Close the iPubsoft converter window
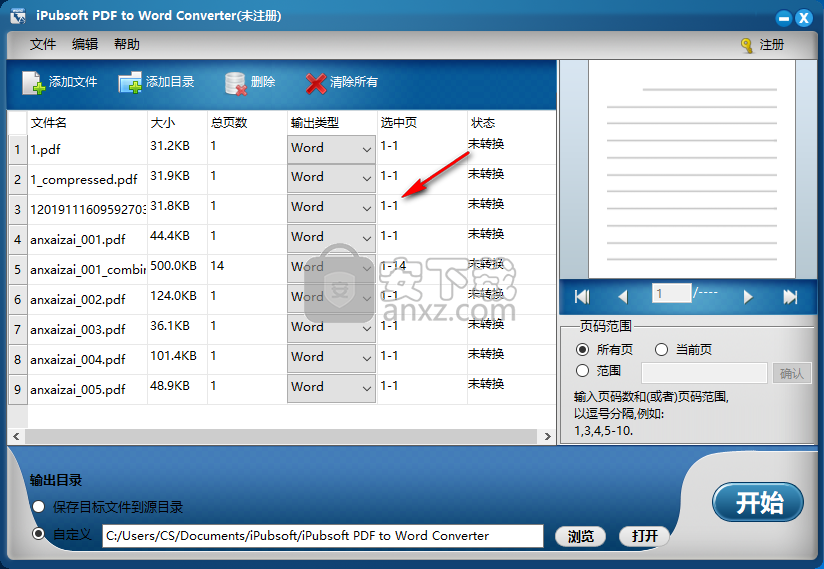The image size is (824, 569). pyautogui.click(x=804, y=19)
